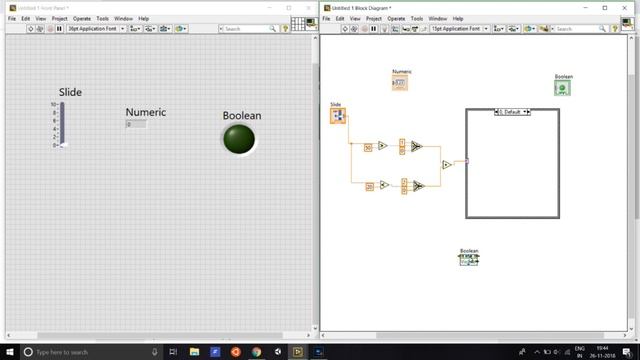Open Chrome from taskbar
640x360 pixels.
tap(256, 352)
